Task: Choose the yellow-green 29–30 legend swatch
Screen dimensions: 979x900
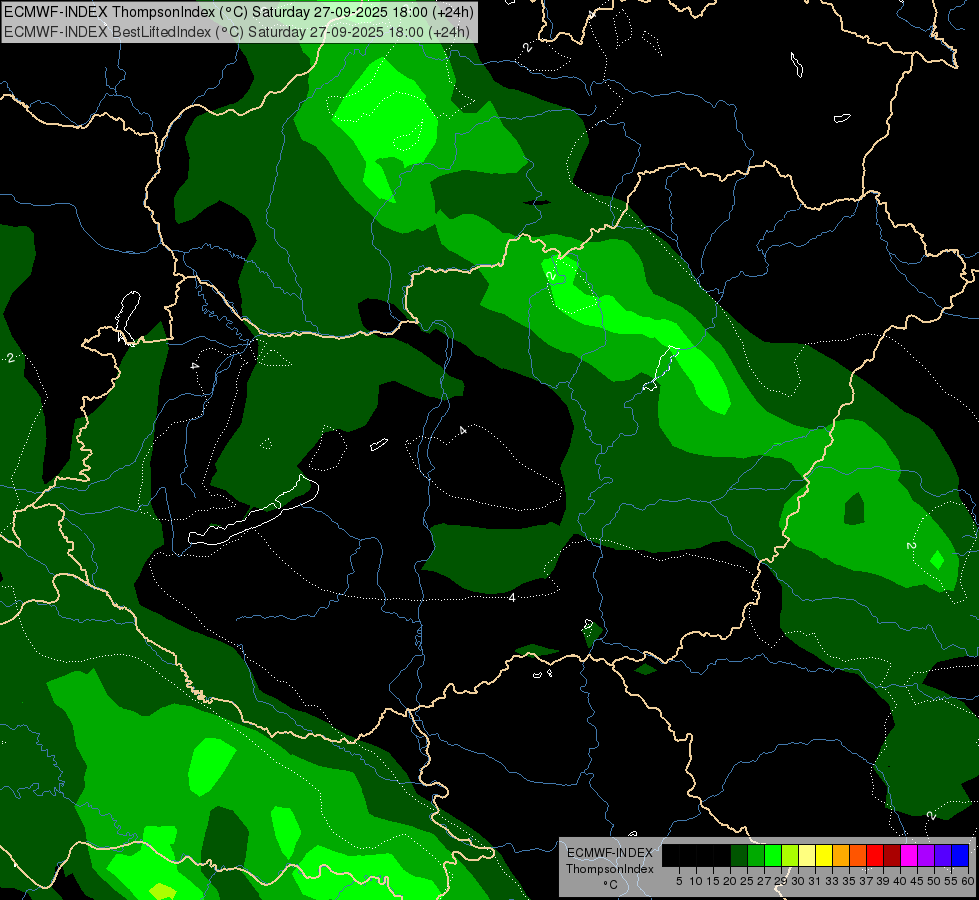Action: [x=790, y=855]
